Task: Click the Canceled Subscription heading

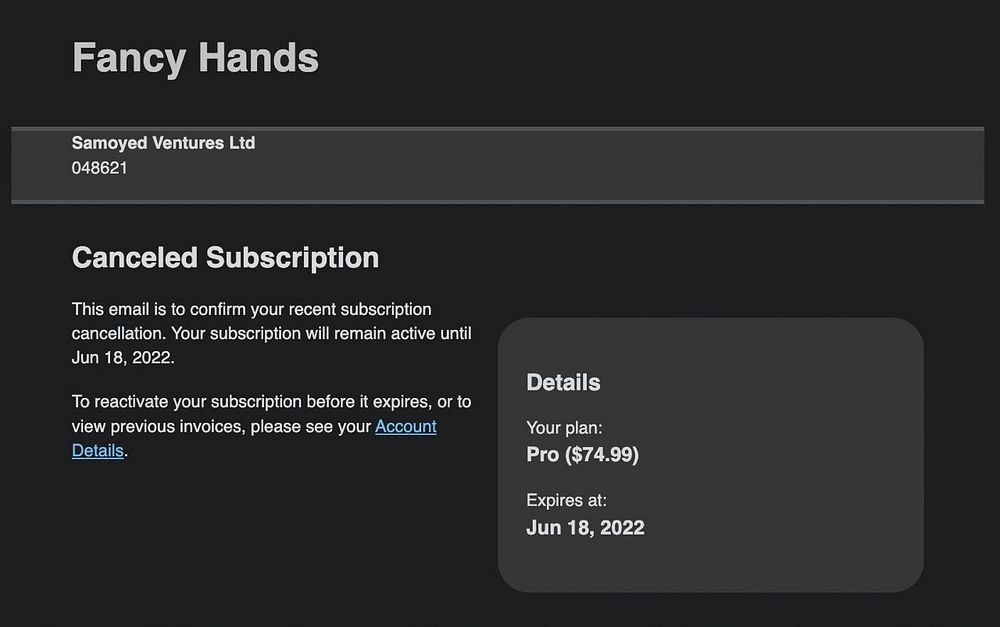Action: 225,258
